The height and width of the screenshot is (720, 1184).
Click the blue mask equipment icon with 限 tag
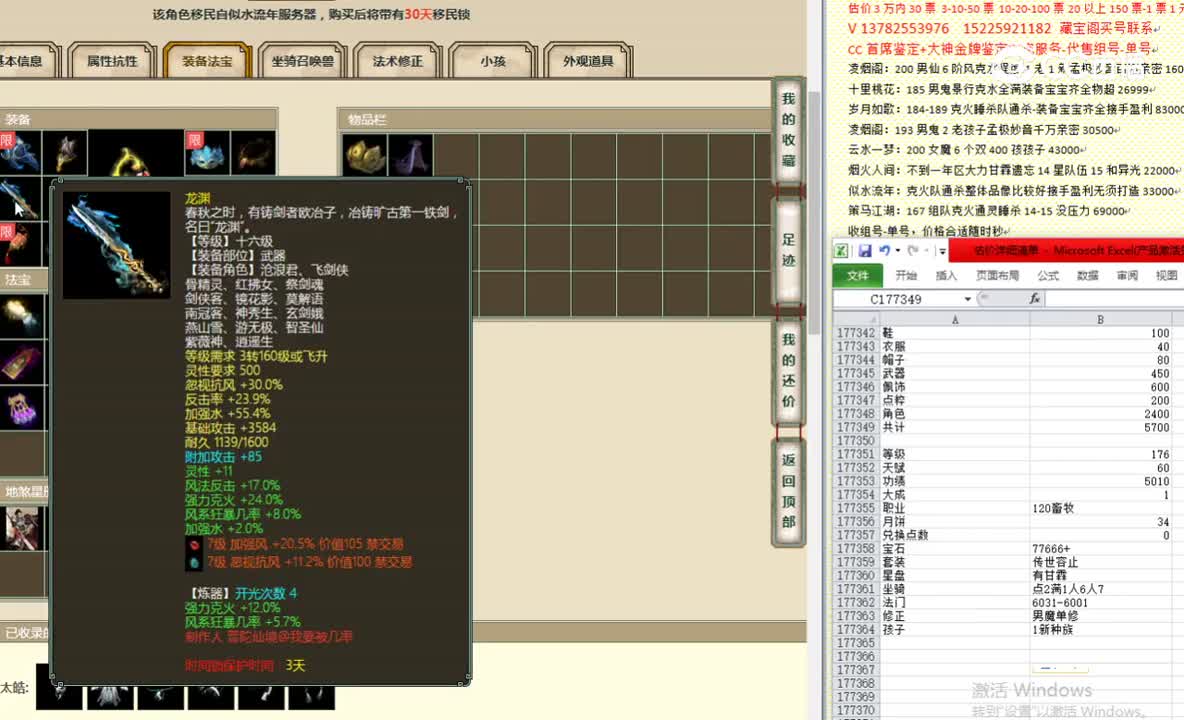(207, 153)
